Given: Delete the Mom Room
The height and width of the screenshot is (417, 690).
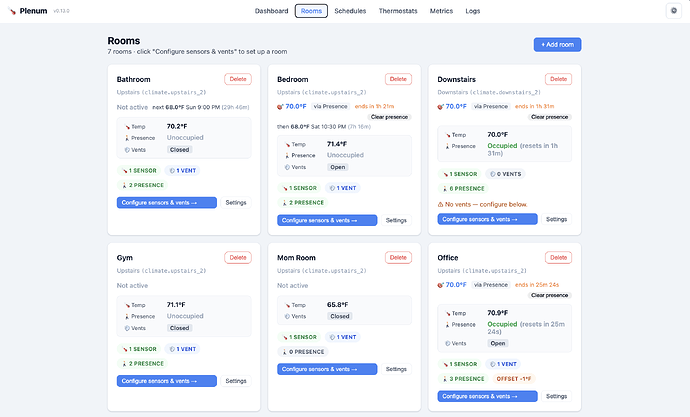Looking at the screenshot, I should point(398,258).
